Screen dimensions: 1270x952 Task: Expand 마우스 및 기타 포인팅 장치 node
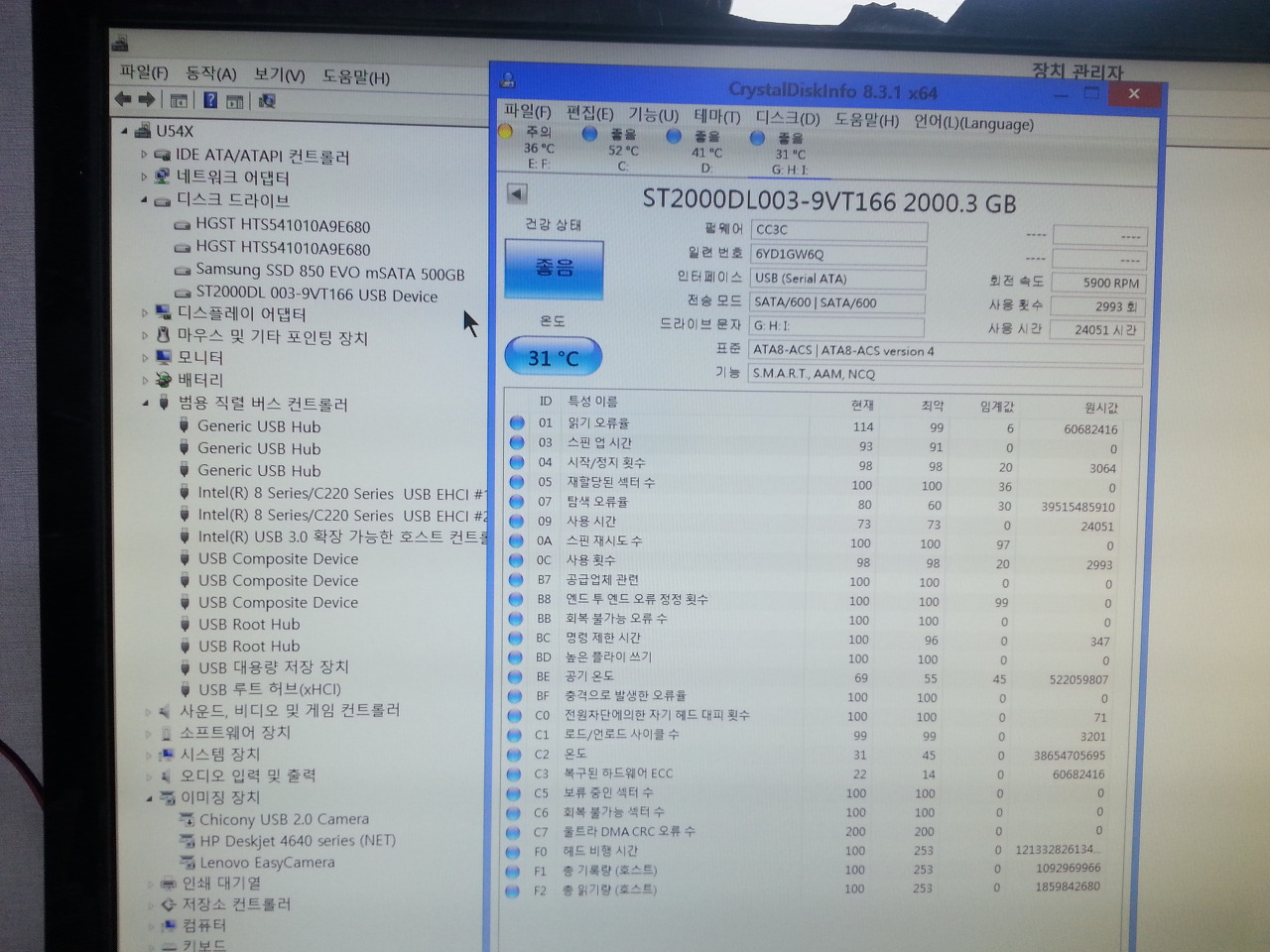(145, 335)
